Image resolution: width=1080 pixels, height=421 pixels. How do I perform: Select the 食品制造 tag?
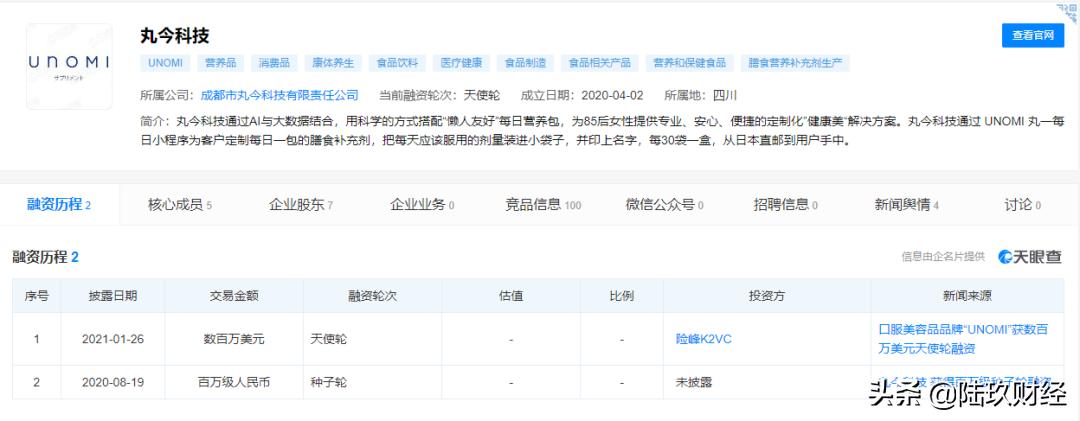[x=526, y=63]
